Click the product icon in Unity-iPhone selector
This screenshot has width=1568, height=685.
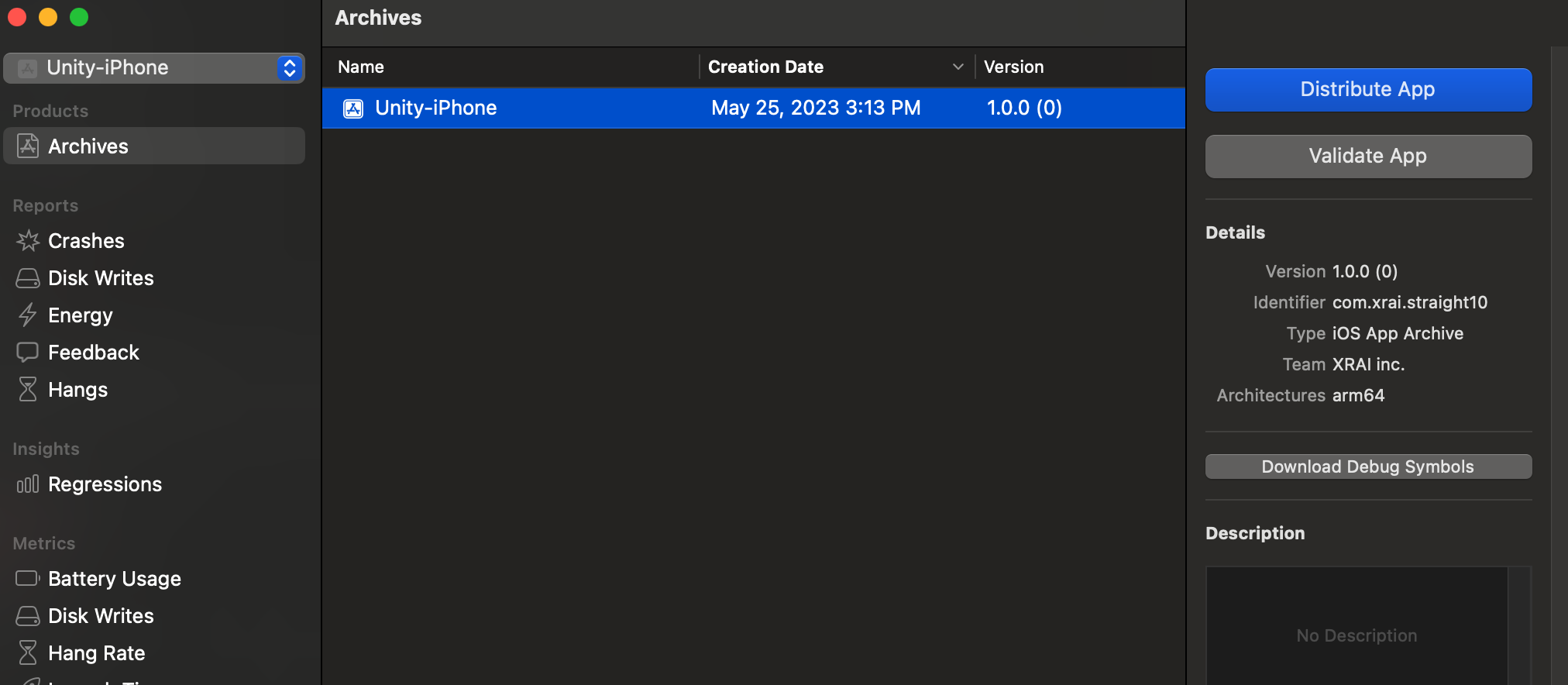pyautogui.click(x=28, y=68)
